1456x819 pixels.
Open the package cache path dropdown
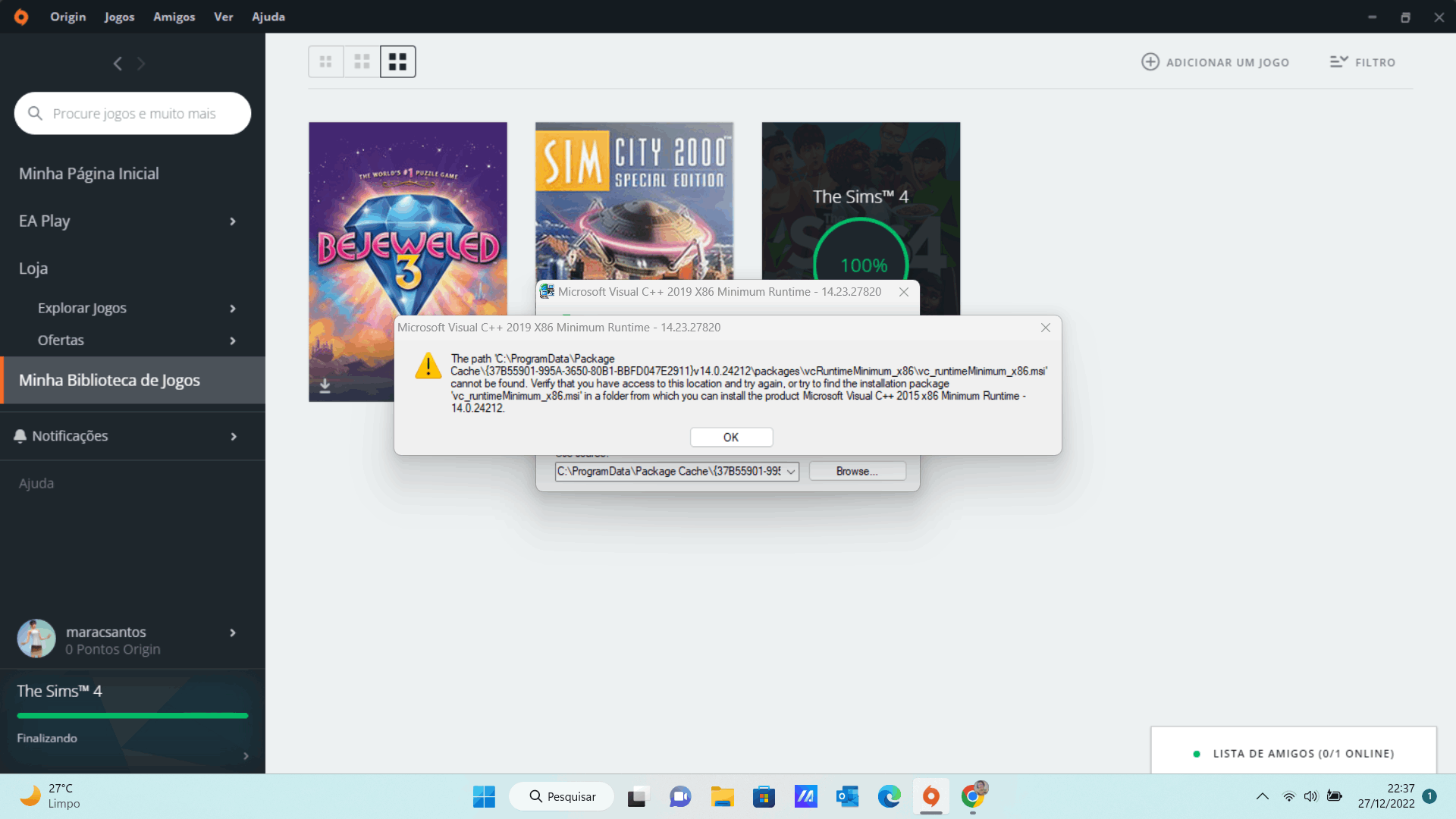(791, 472)
